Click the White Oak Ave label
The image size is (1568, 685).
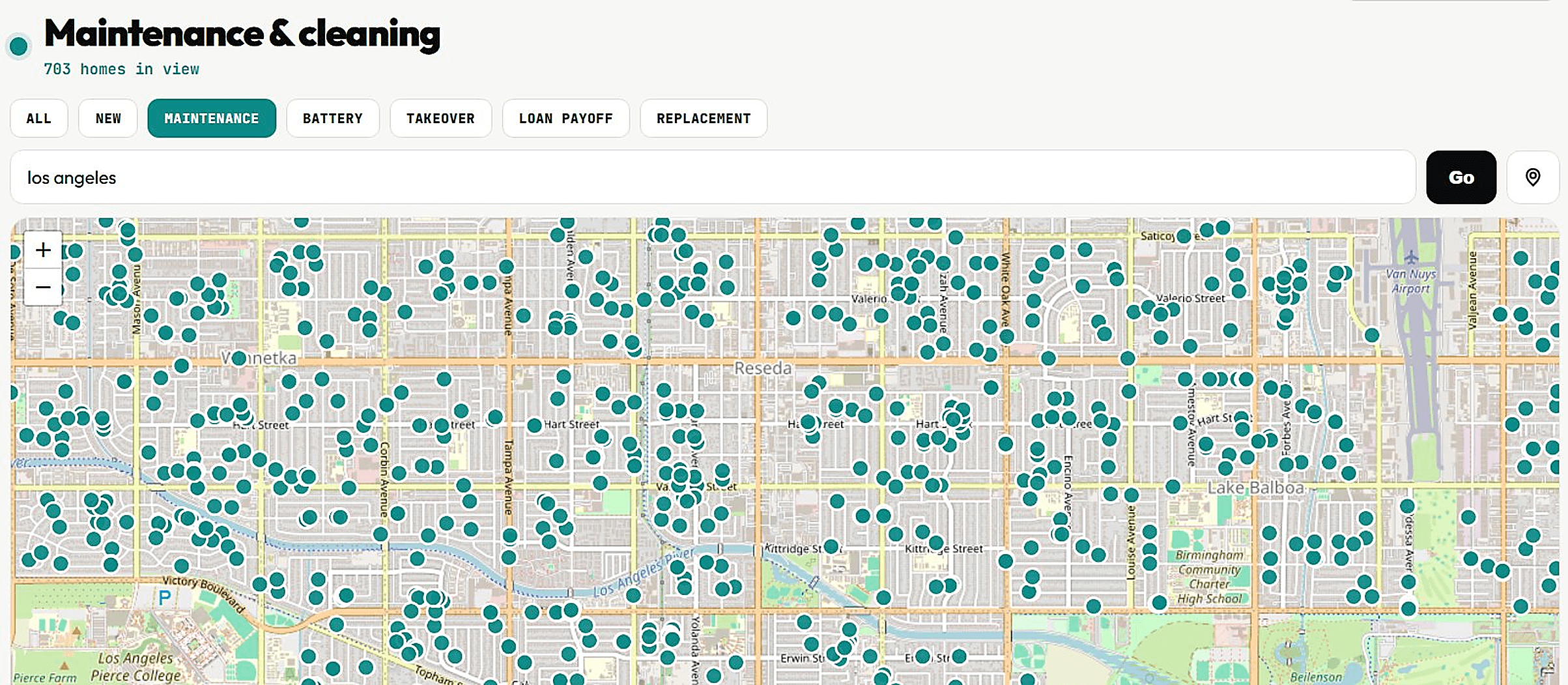click(1005, 289)
